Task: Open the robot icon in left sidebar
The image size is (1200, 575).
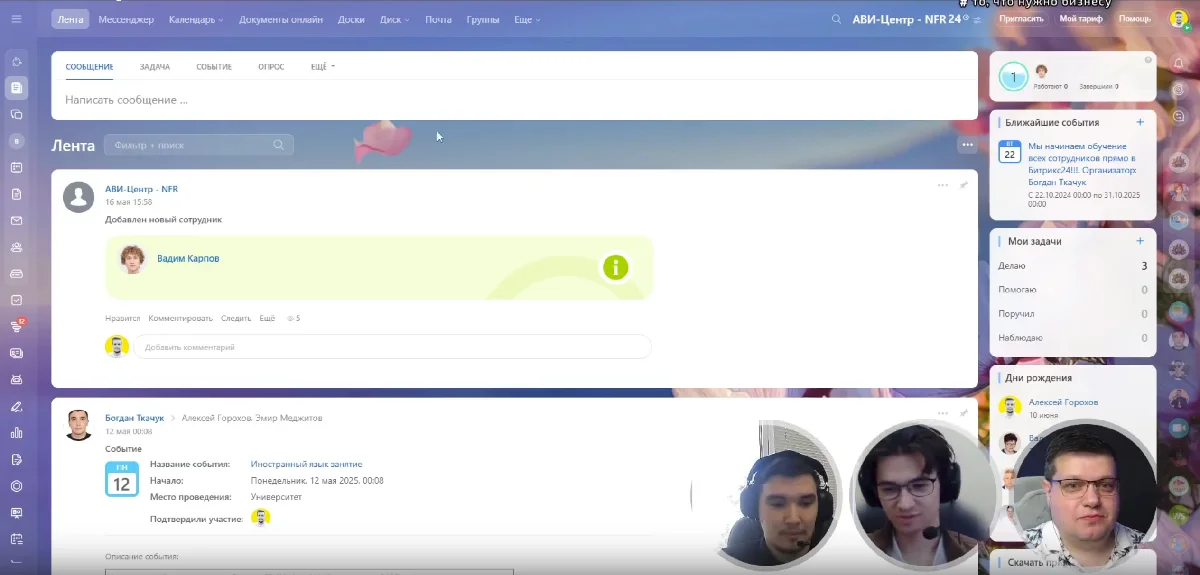Action: [16, 379]
